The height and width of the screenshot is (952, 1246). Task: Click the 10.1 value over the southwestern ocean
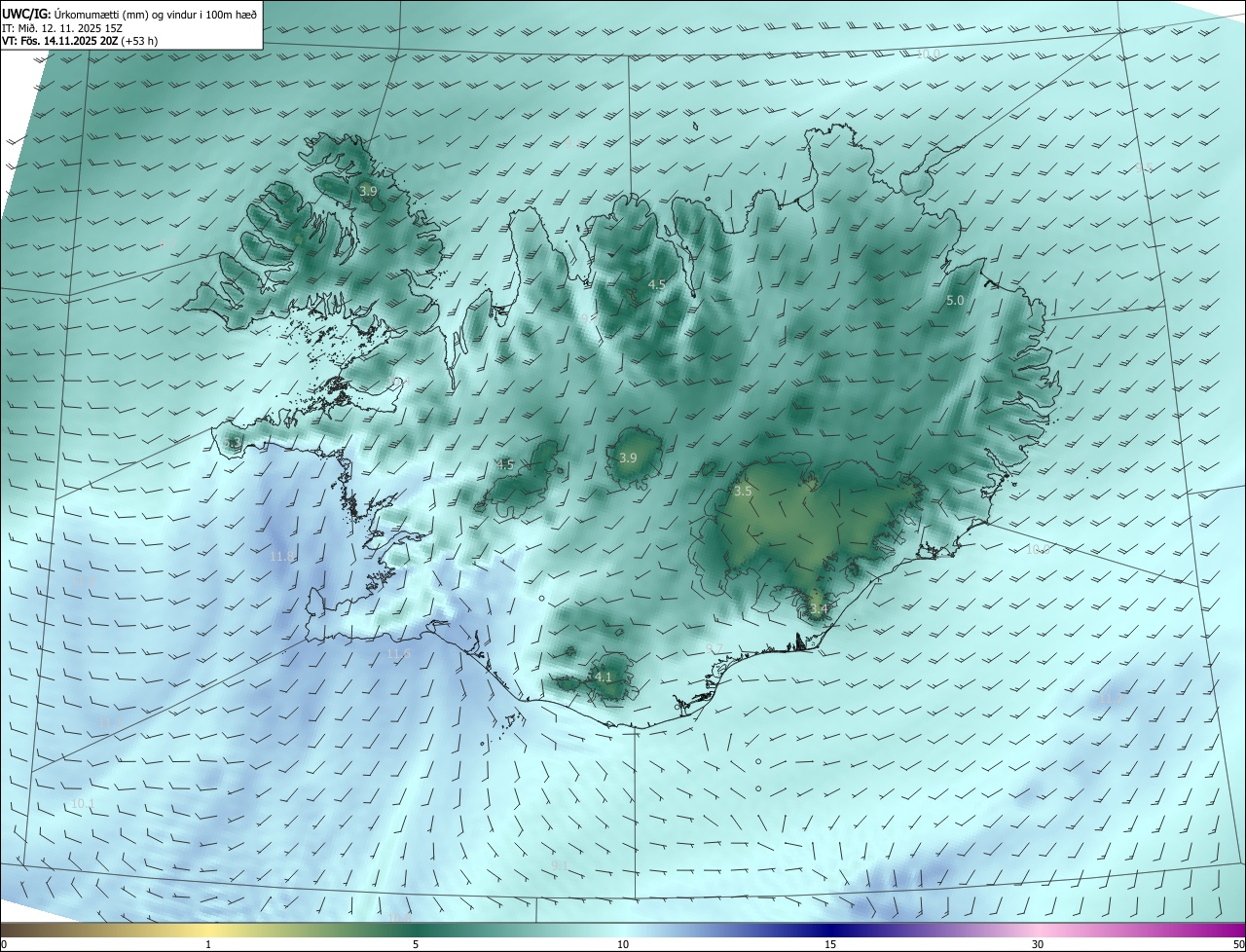tap(83, 803)
